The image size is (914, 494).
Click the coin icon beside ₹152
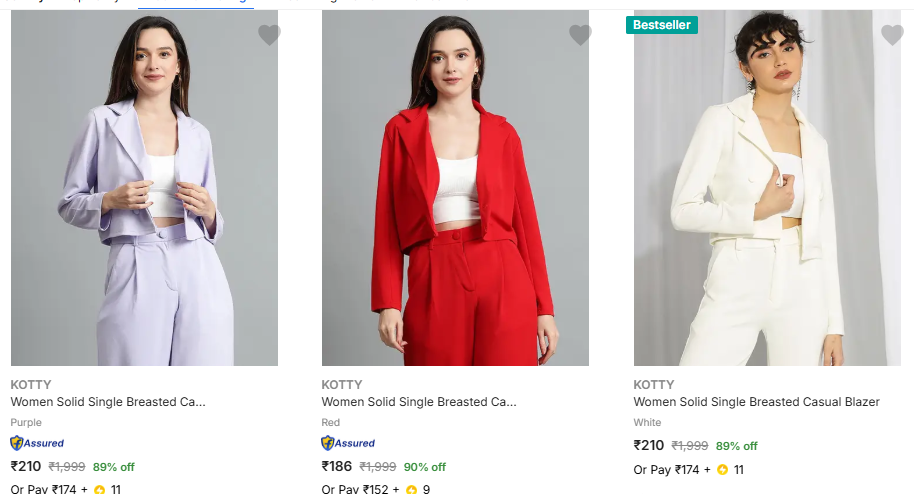tap(411, 490)
